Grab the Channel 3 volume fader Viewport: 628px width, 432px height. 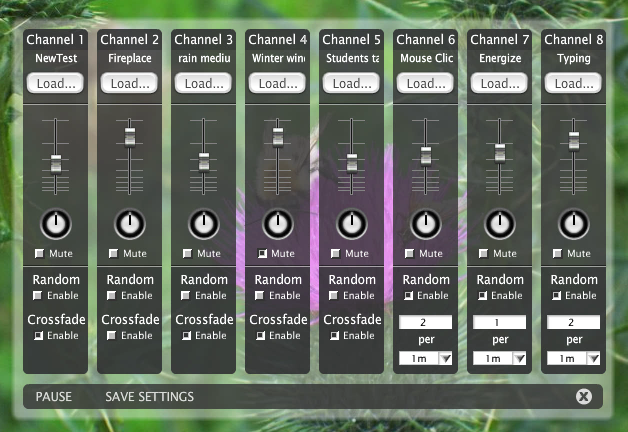(x=204, y=162)
